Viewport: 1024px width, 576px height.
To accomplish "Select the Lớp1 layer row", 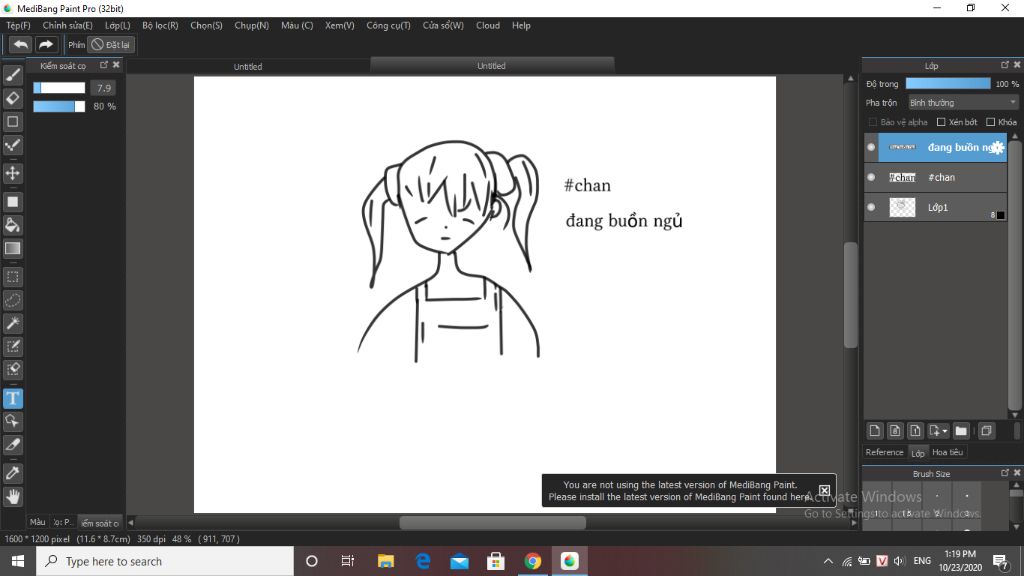I will point(935,207).
